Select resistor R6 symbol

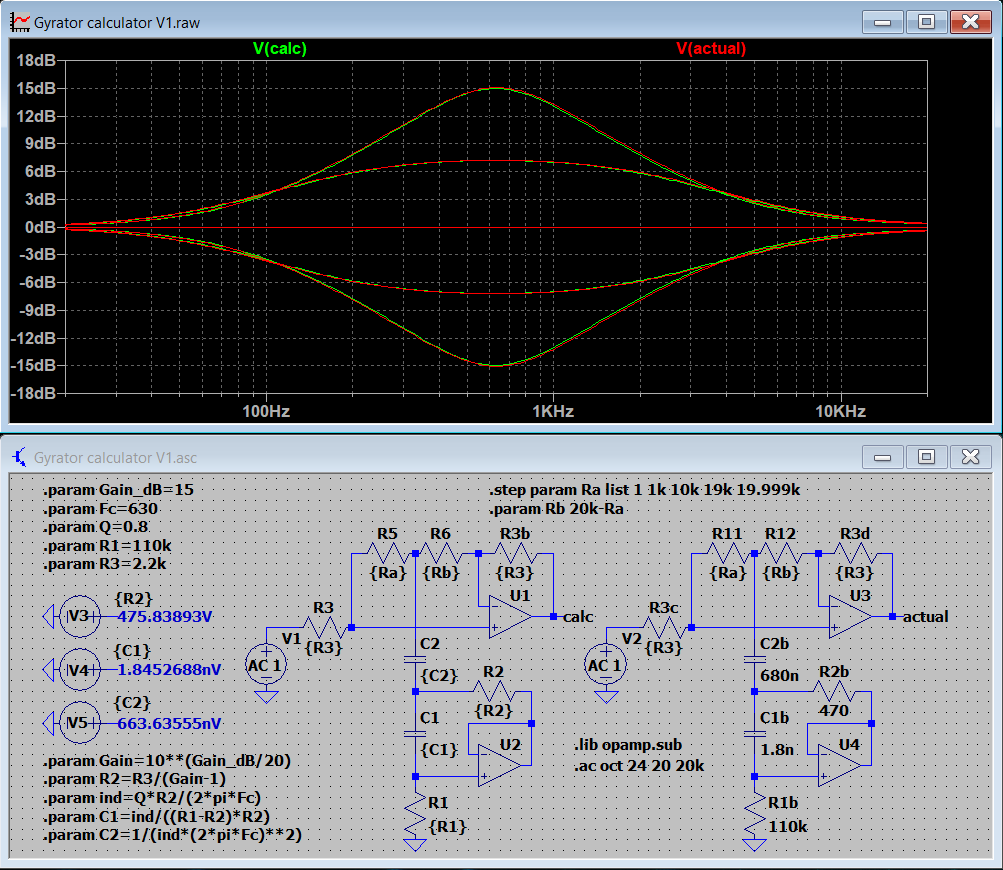440,553
